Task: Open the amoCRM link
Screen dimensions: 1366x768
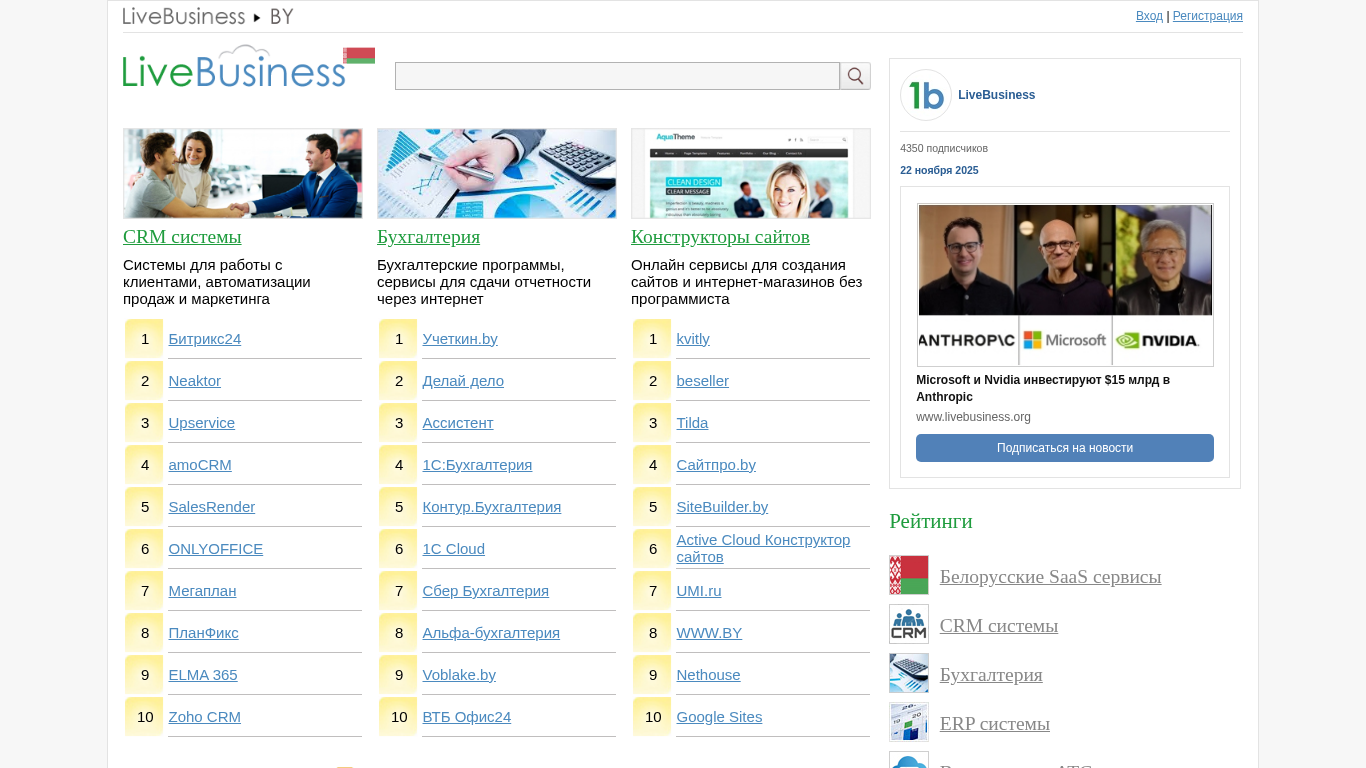Action: pos(200,465)
